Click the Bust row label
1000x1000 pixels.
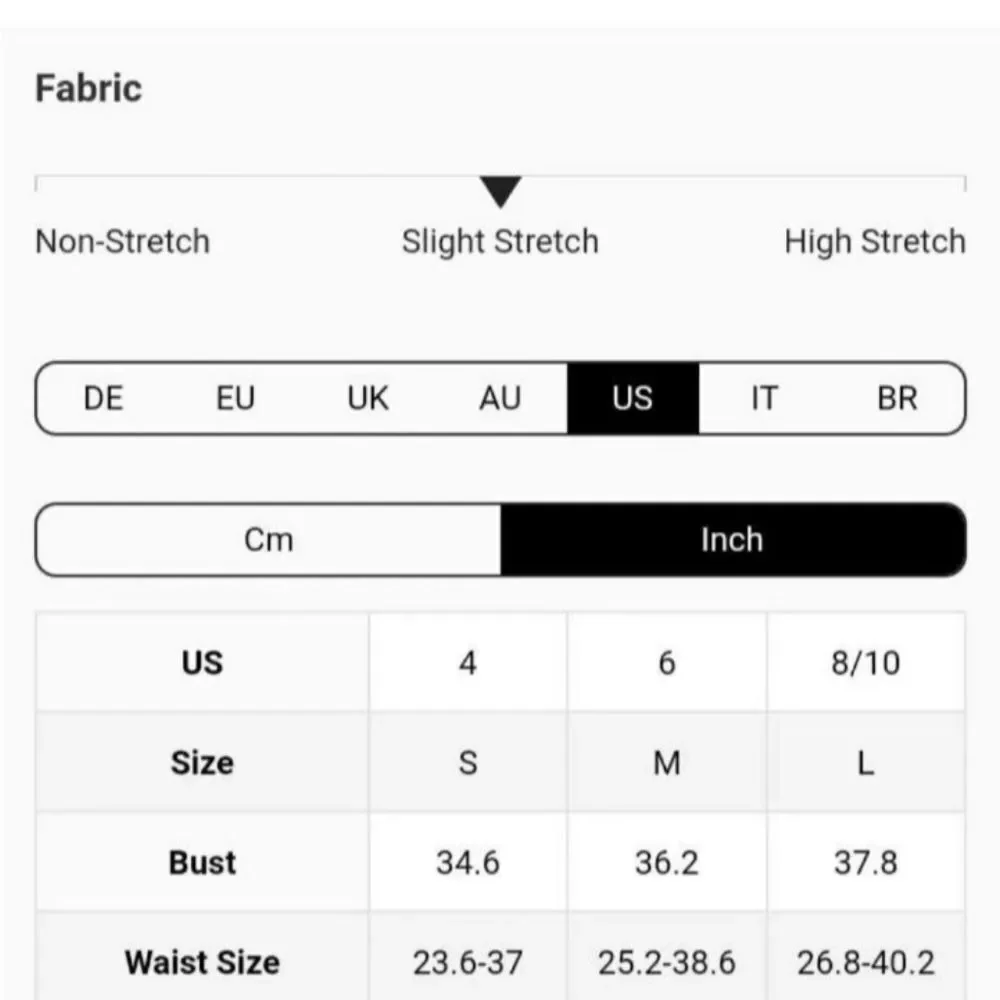pyautogui.click(x=202, y=863)
